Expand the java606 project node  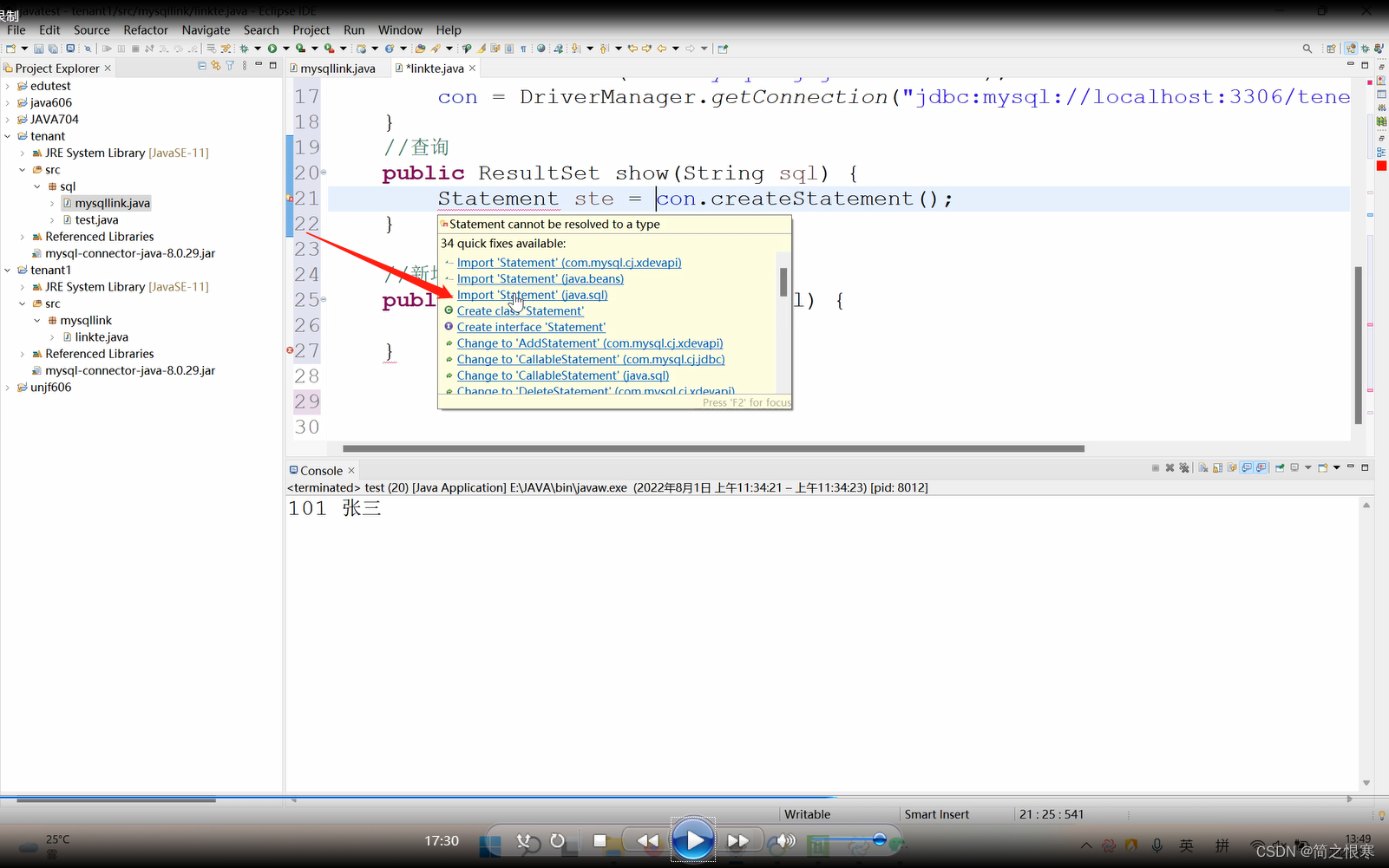[8, 102]
